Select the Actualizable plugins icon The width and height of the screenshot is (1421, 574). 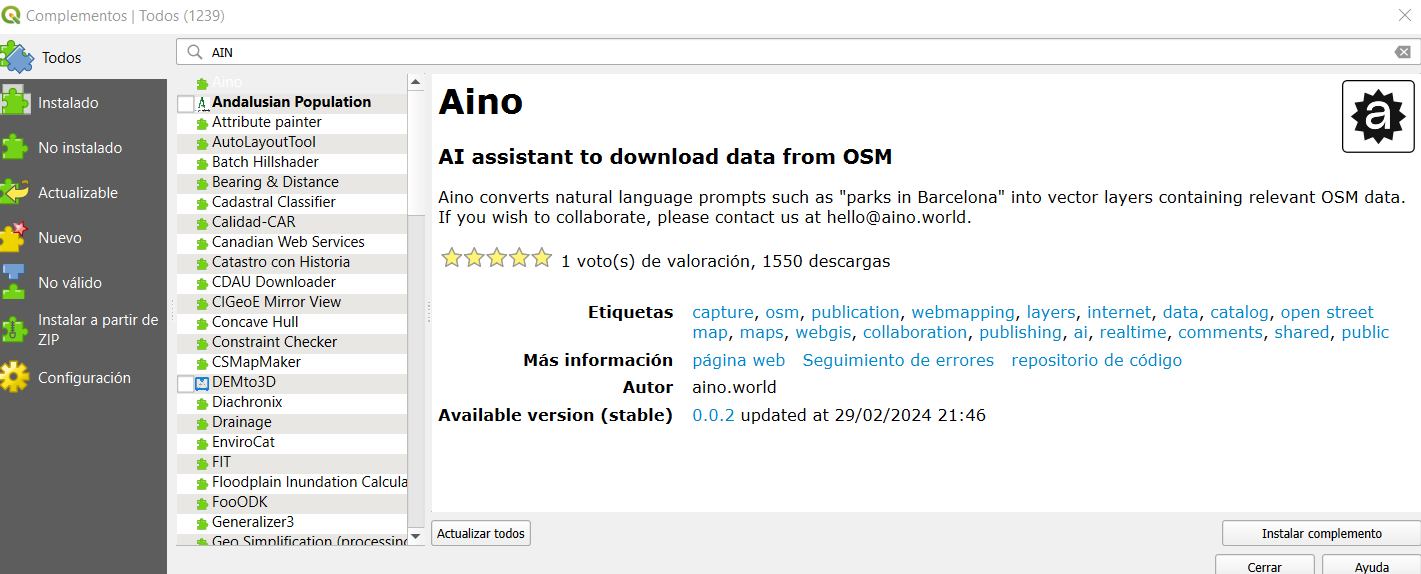coord(15,192)
